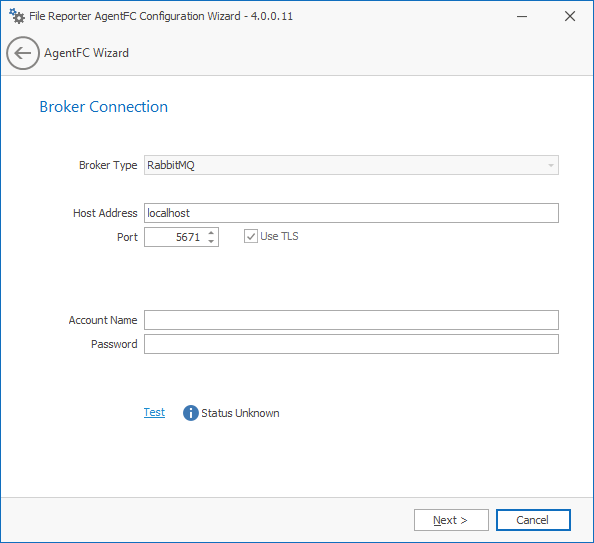Click the Test connection link
Viewport: 594px width, 543px height.
coord(154,412)
